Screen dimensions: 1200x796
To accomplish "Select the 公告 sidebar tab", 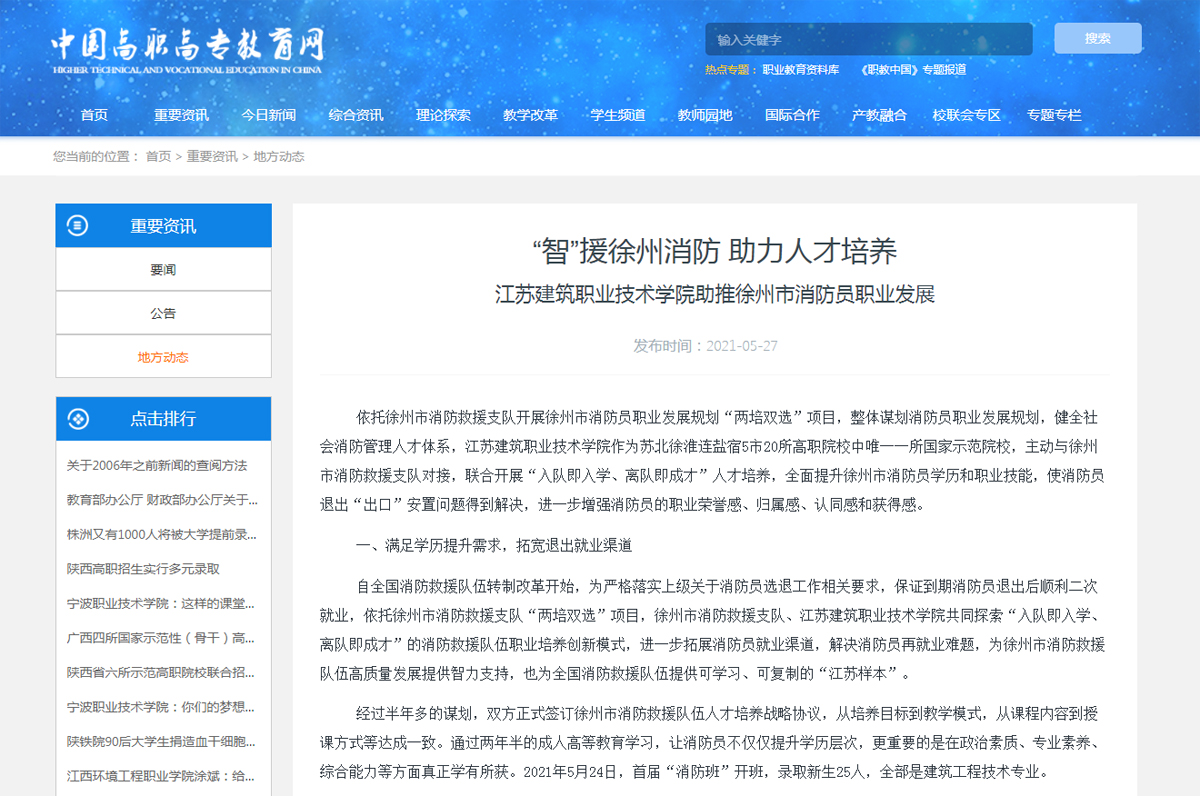I will tap(163, 313).
